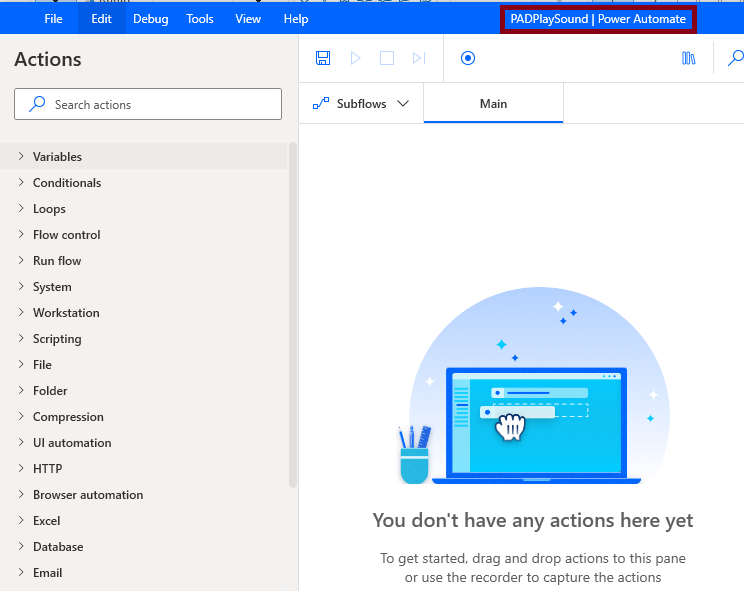Expand the Conditionals action group

point(143,183)
